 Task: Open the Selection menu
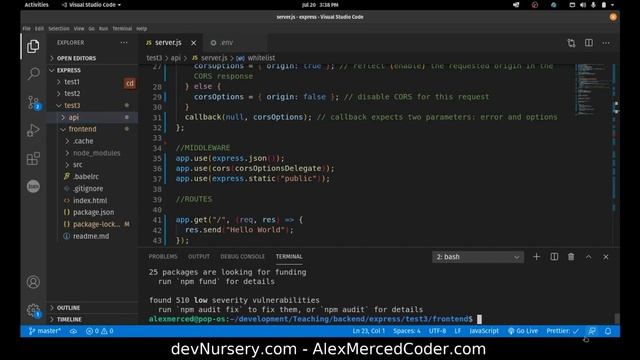tap(59, 29)
